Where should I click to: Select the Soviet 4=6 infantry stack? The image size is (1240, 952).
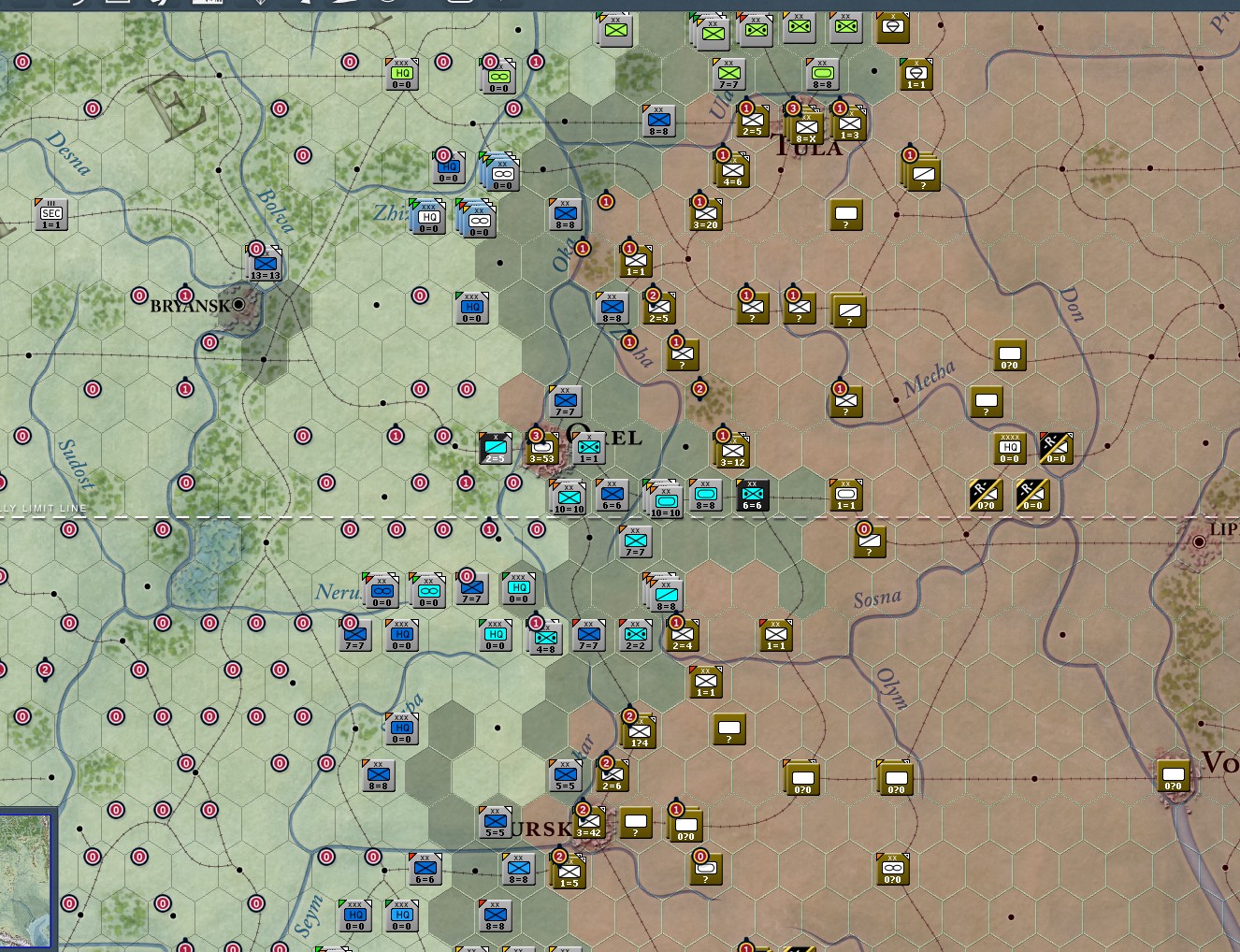click(732, 169)
